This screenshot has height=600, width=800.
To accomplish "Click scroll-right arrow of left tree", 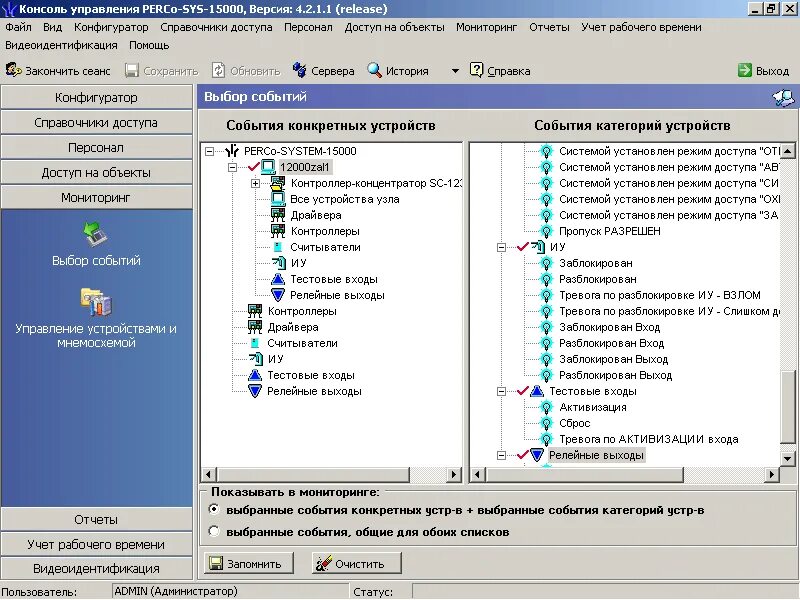I will pyautogui.click(x=453, y=474).
